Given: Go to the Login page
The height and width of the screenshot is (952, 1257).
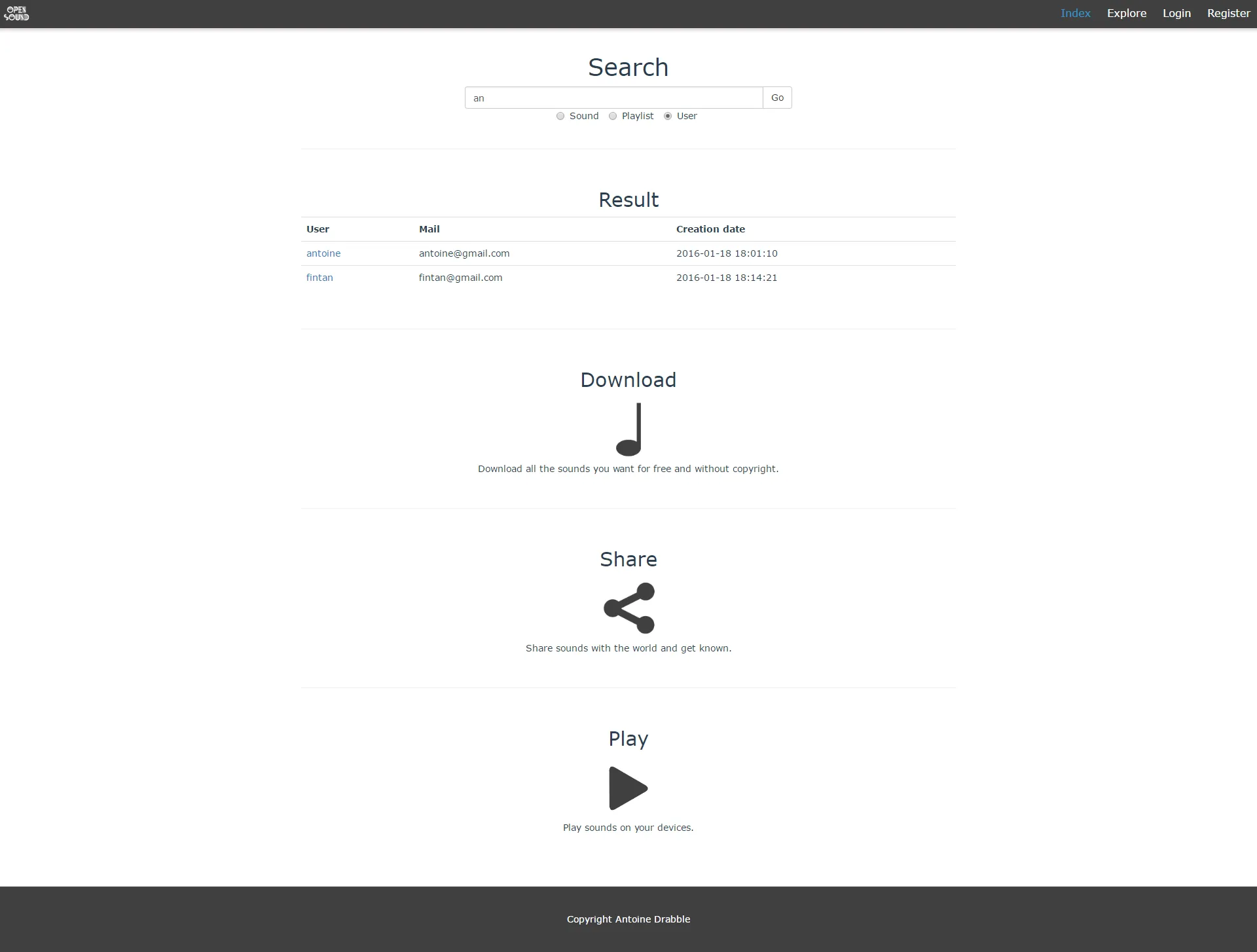Looking at the screenshot, I should coord(1176,13).
